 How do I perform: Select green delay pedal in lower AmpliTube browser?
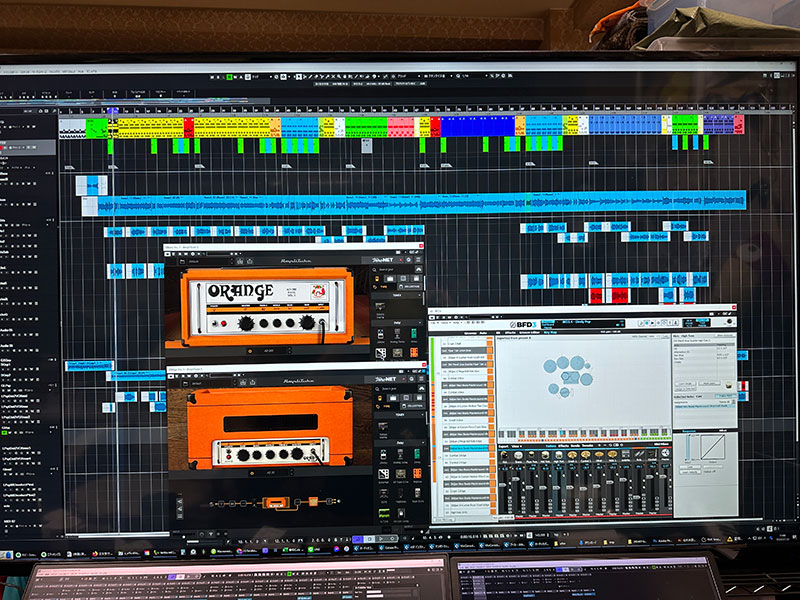point(417,454)
